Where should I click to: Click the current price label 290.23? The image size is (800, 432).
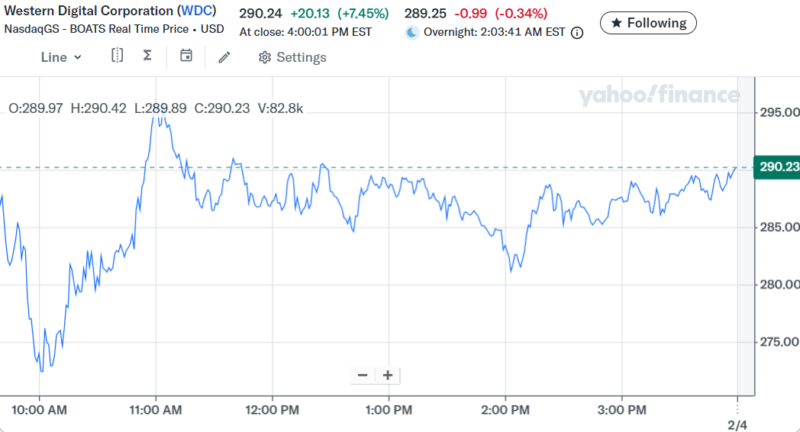777,167
